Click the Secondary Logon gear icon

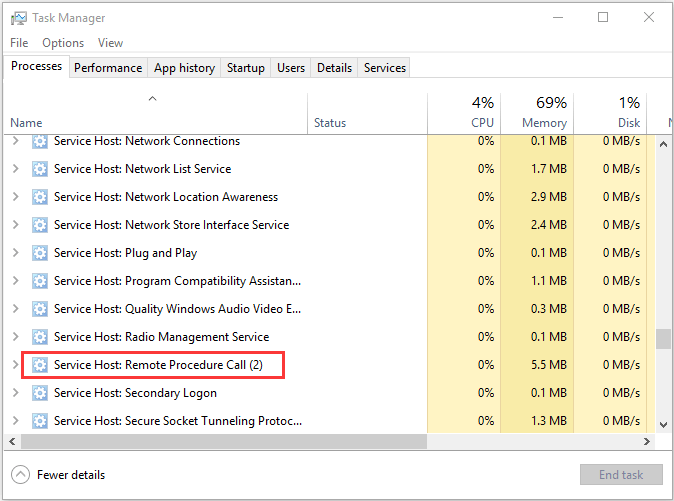click(x=40, y=393)
